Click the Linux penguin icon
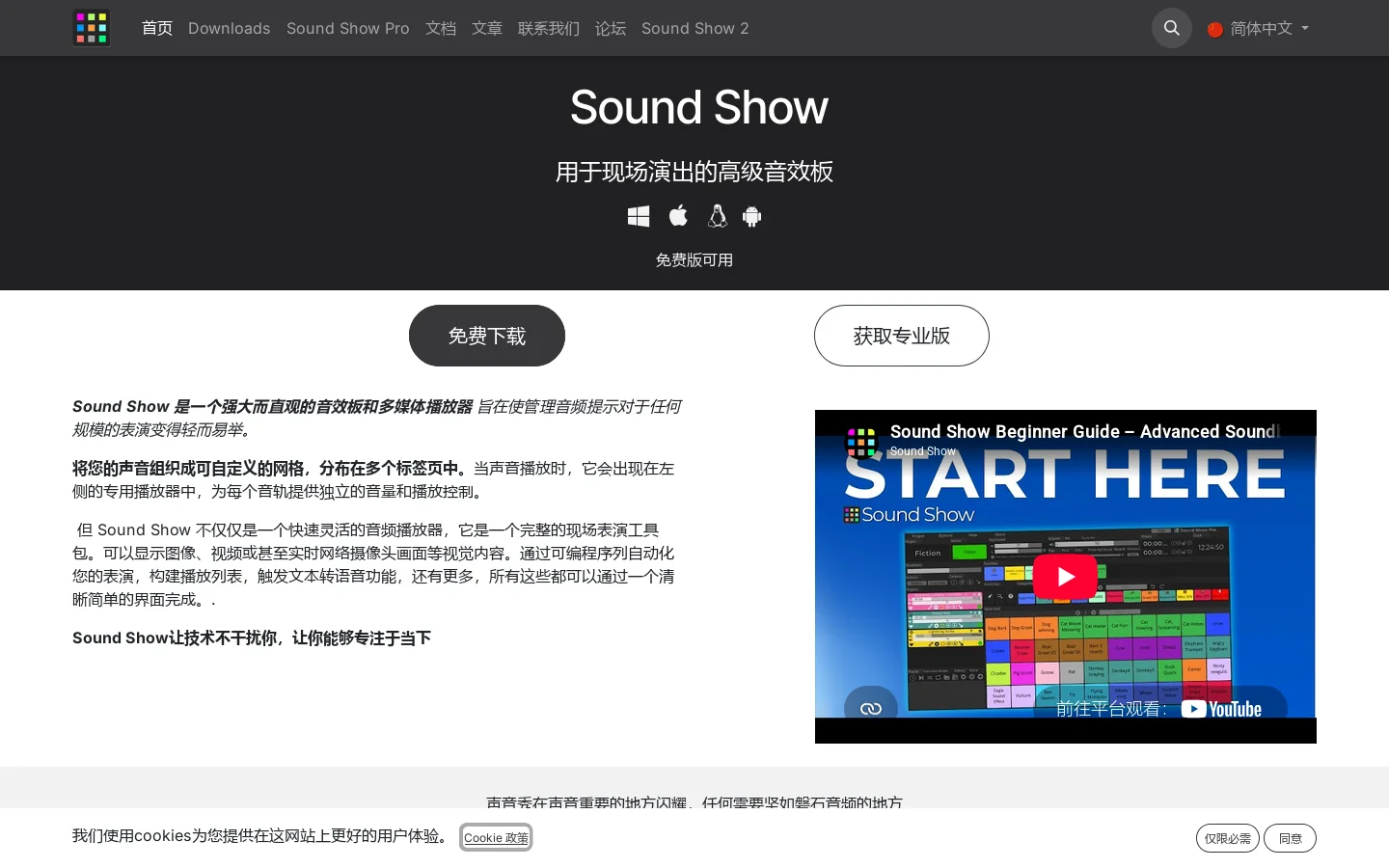The width and height of the screenshot is (1389, 868). (717, 216)
